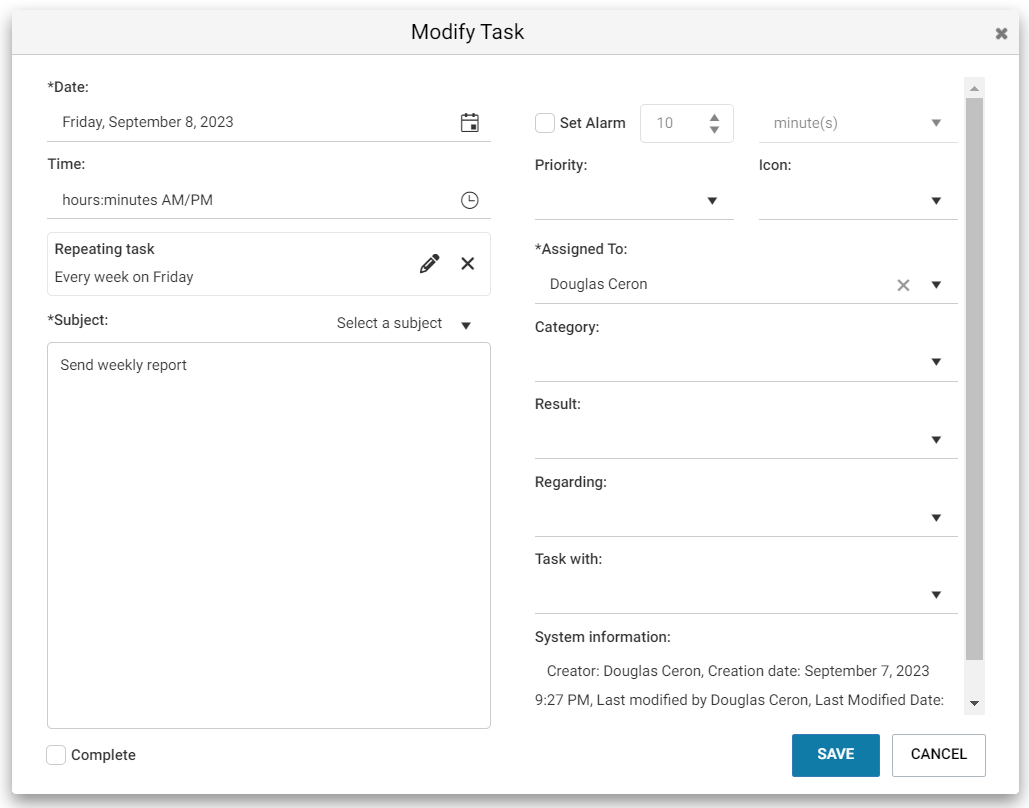Click the Modify Task title text
The image size is (1029, 808).
pos(467,32)
